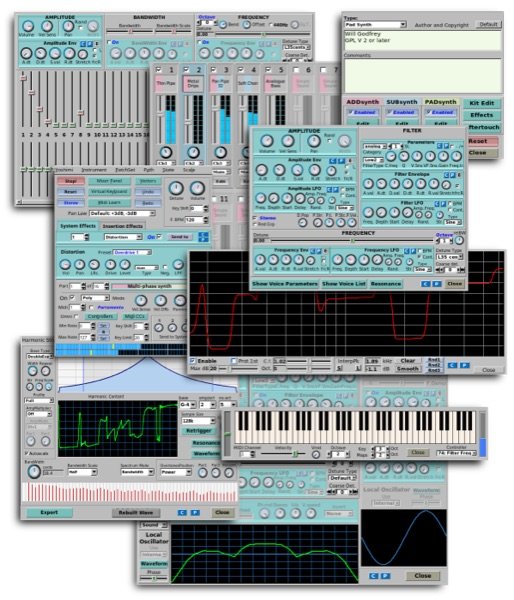Click the paste P icon below the sine oscillator
514x600 pixels.
point(386,576)
